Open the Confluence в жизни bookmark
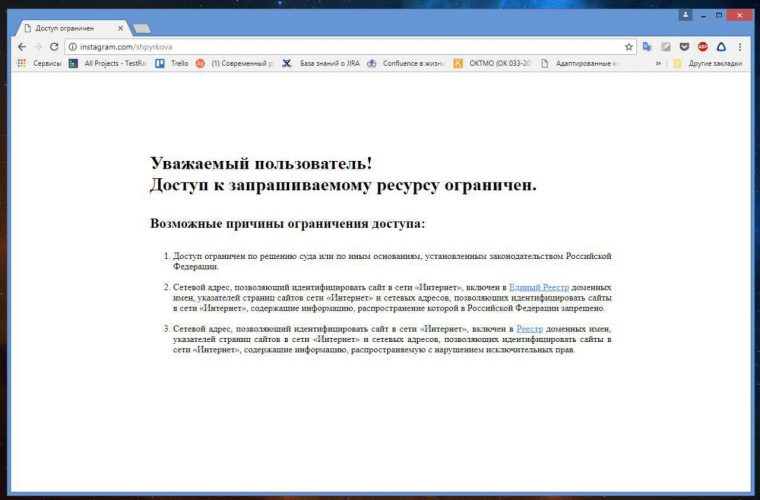This screenshot has height=500, width=760. pyautogui.click(x=406, y=63)
